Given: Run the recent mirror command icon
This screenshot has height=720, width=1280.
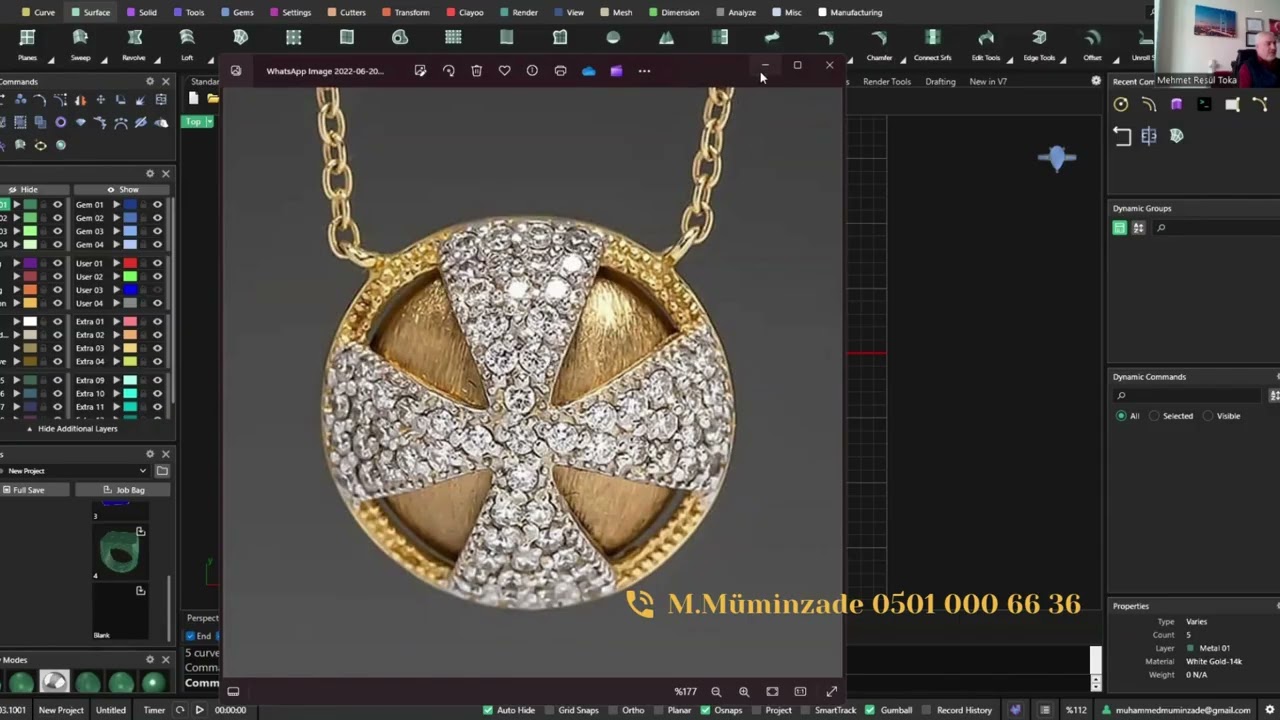Looking at the screenshot, I should 1149,136.
